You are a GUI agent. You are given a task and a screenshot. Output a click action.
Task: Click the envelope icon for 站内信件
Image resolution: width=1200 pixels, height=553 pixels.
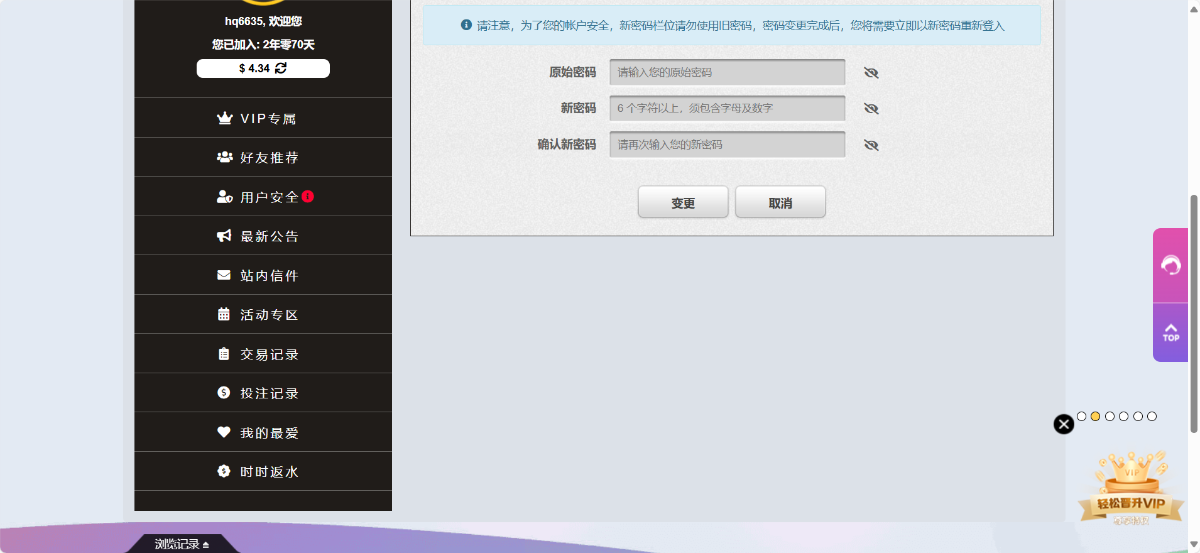click(224, 275)
